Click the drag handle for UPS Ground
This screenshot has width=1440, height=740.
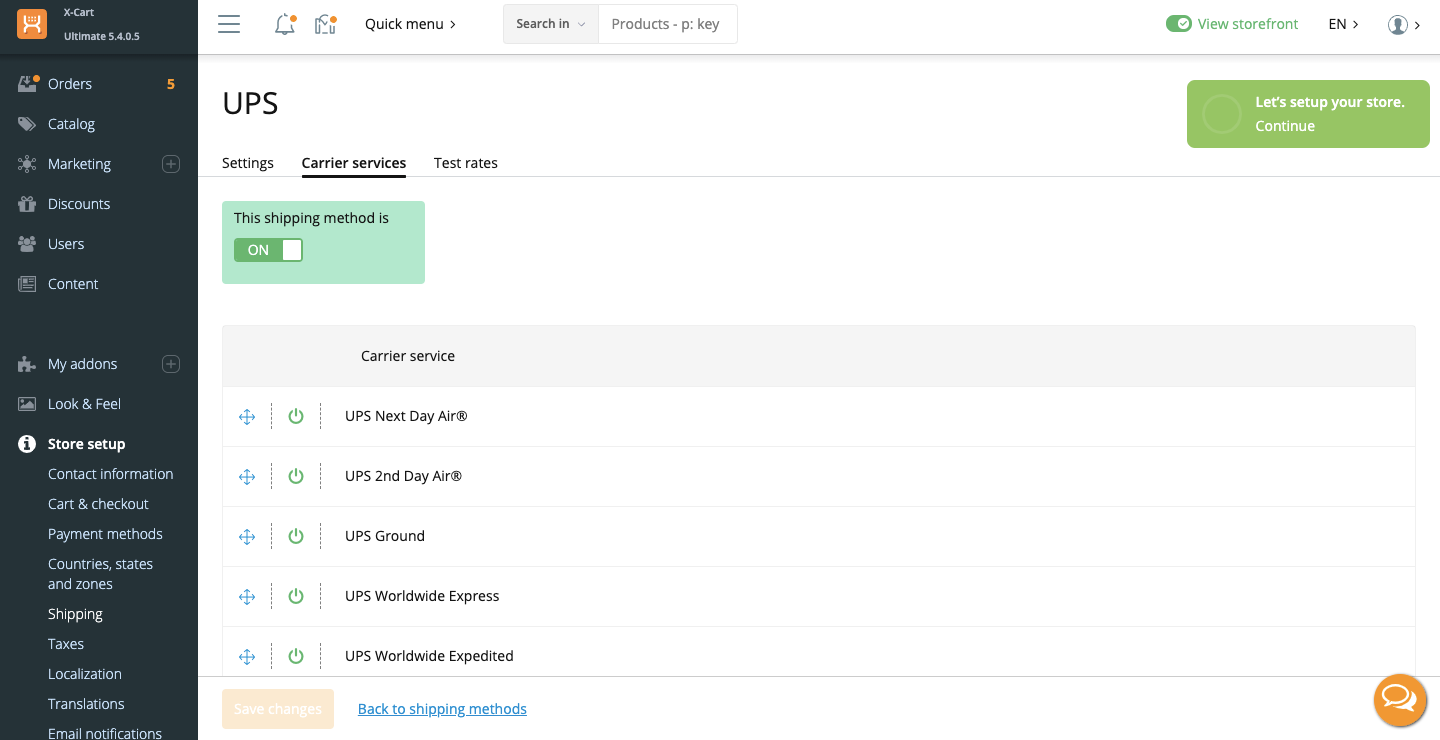click(247, 537)
